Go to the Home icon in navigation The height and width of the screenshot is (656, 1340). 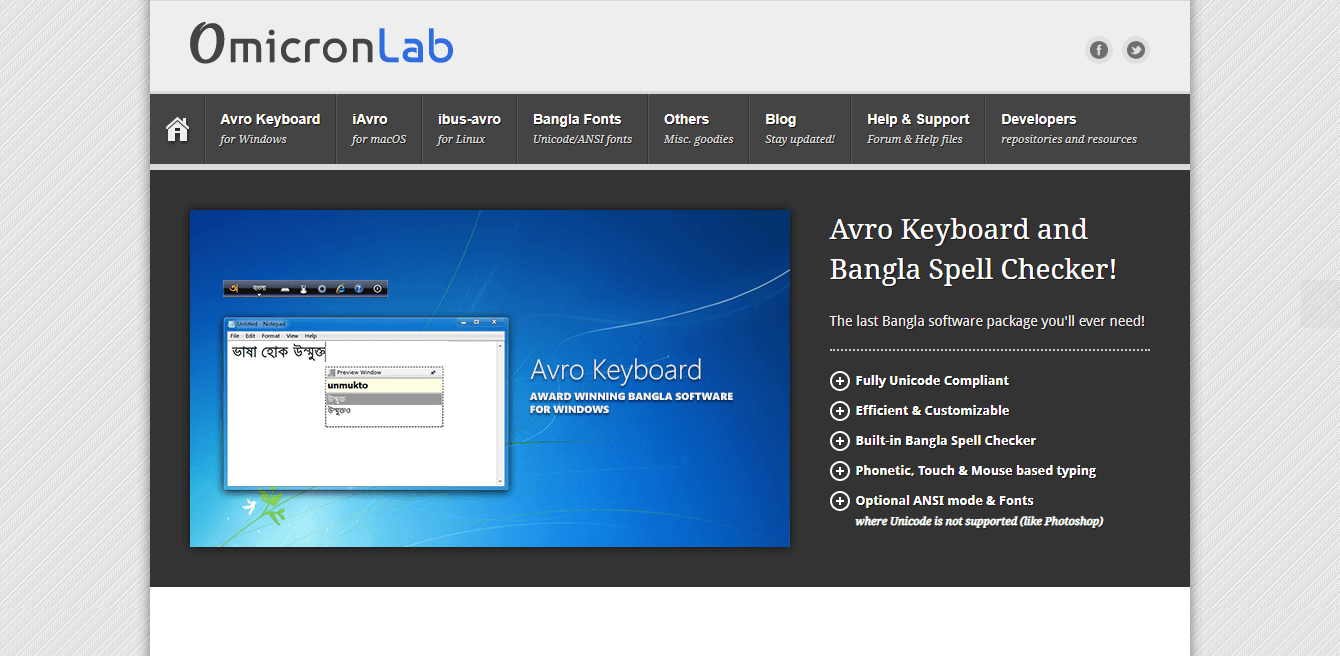coord(177,129)
